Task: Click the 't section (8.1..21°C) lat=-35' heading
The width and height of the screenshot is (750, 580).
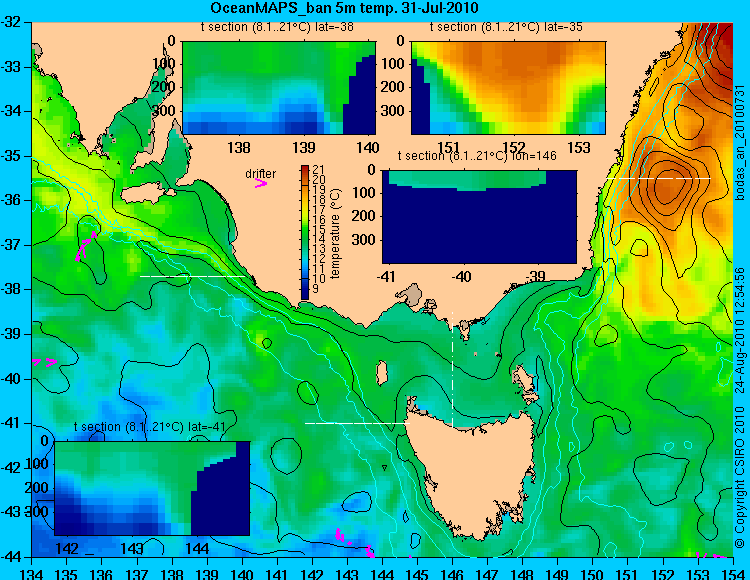Action: 506,27
